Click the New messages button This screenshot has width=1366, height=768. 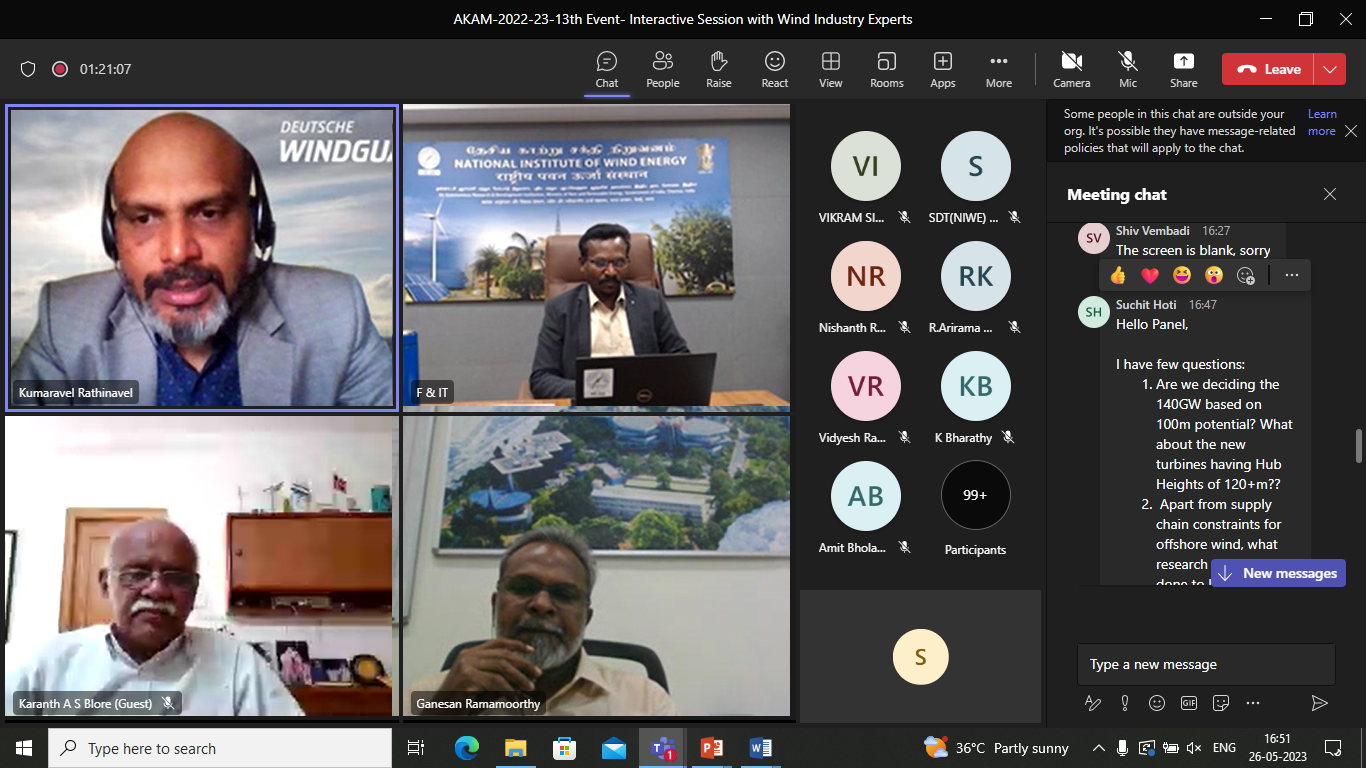click(x=1278, y=573)
